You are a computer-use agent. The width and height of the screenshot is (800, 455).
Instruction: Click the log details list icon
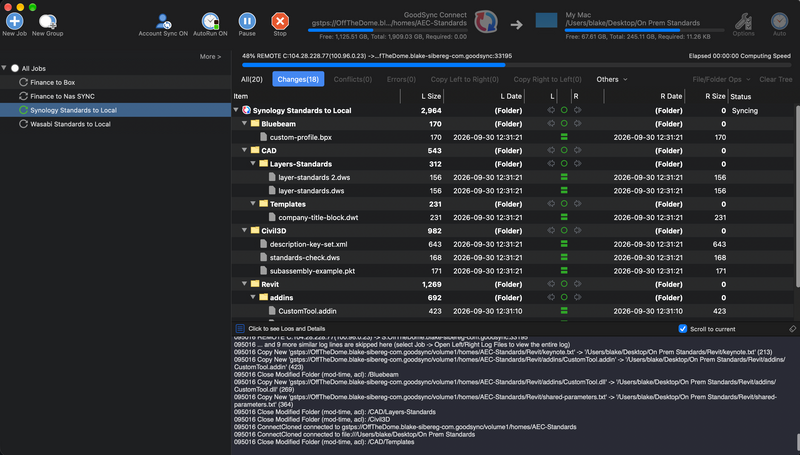pos(240,328)
